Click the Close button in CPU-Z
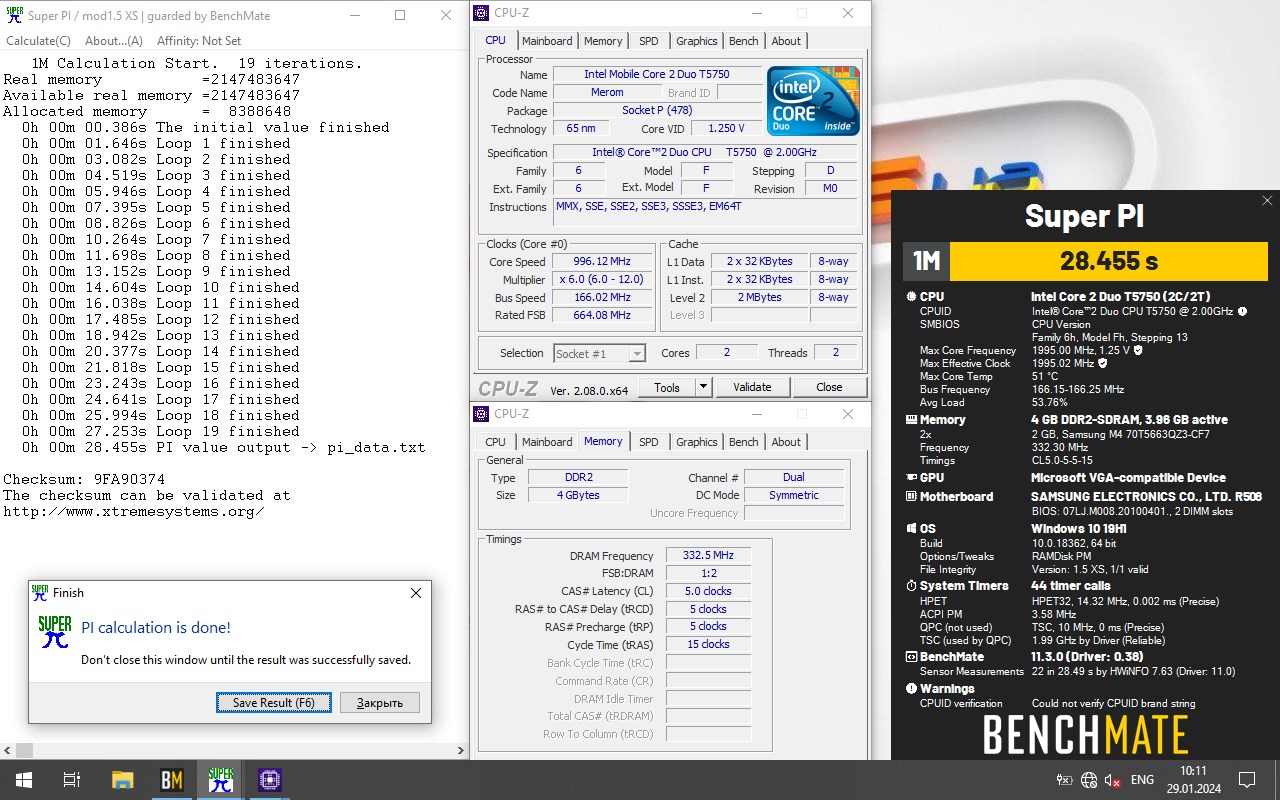This screenshot has width=1280, height=800. tap(829, 387)
